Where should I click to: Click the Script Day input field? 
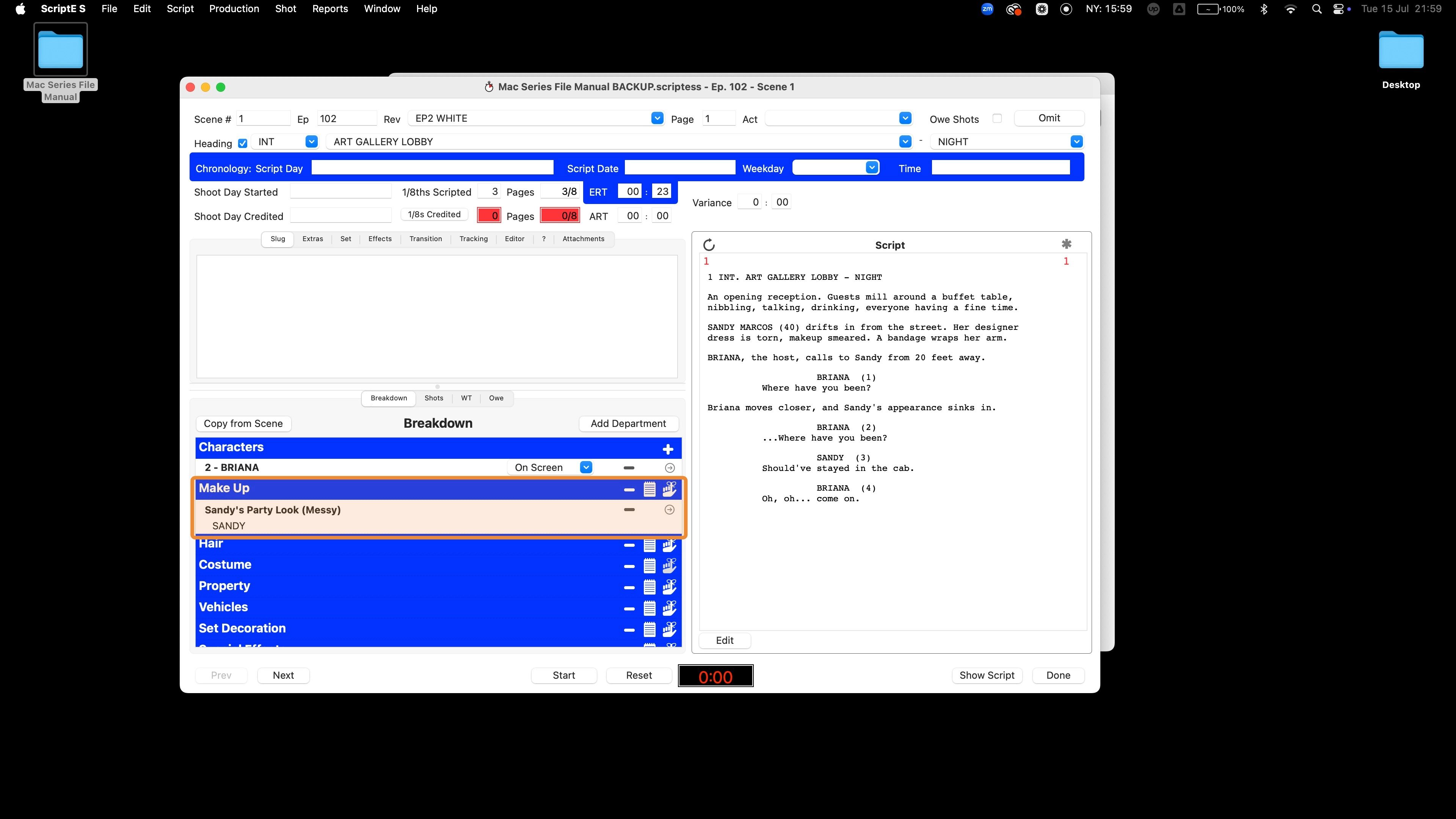[432, 168]
